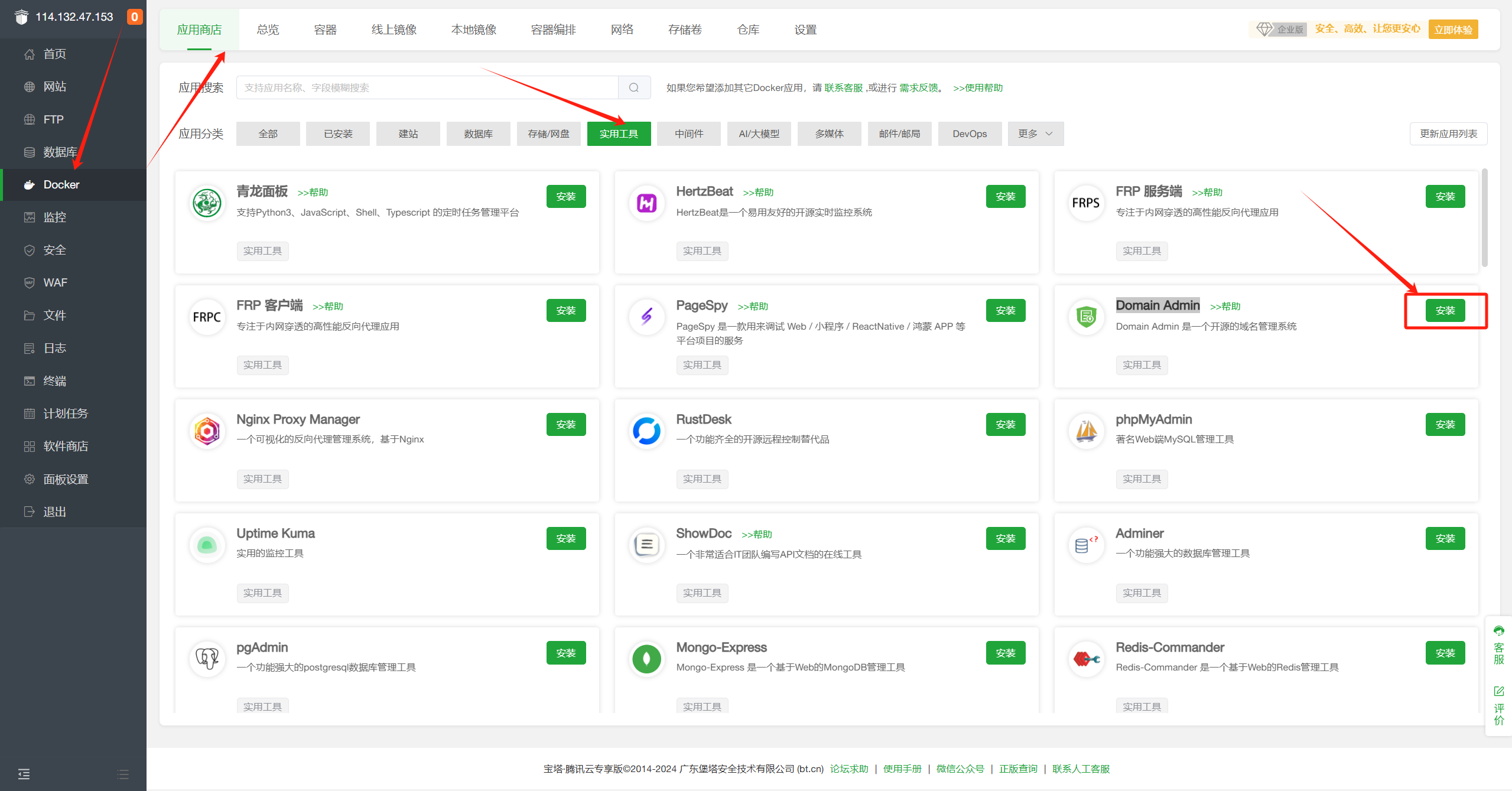Install FRP 客户端

point(566,311)
